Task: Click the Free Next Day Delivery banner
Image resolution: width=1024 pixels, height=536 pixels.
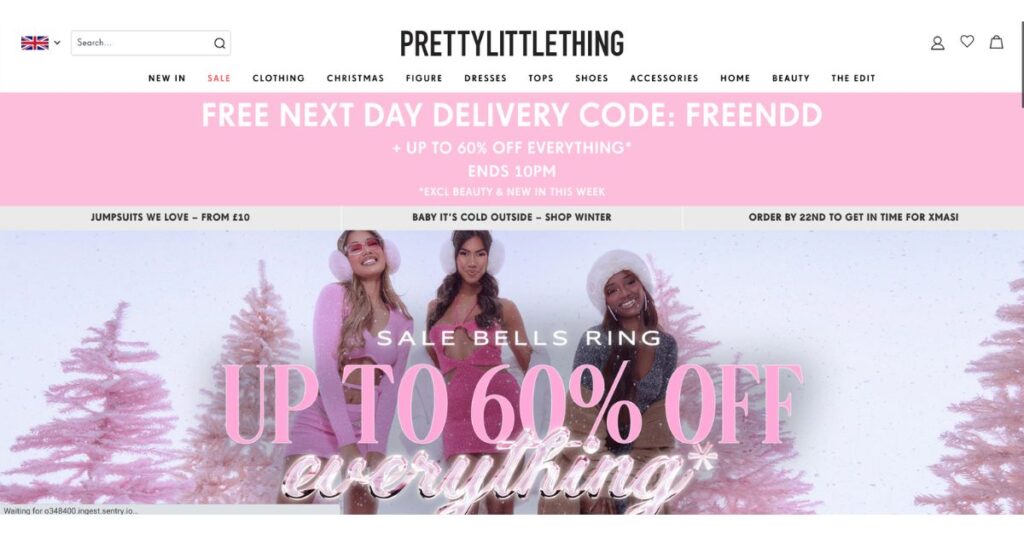Action: [x=512, y=149]
